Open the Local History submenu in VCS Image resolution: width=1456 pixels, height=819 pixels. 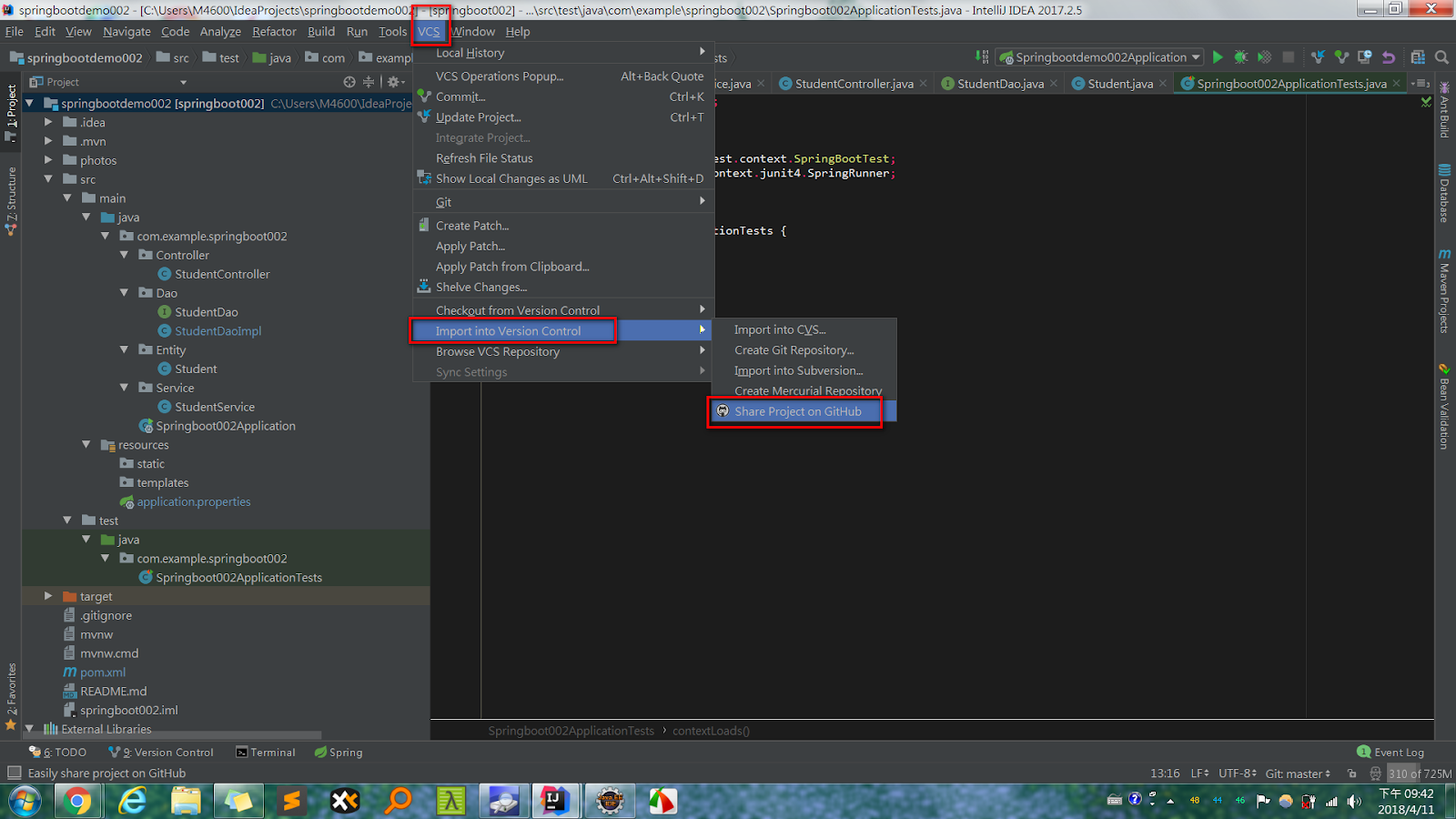(x=470, y=52)
